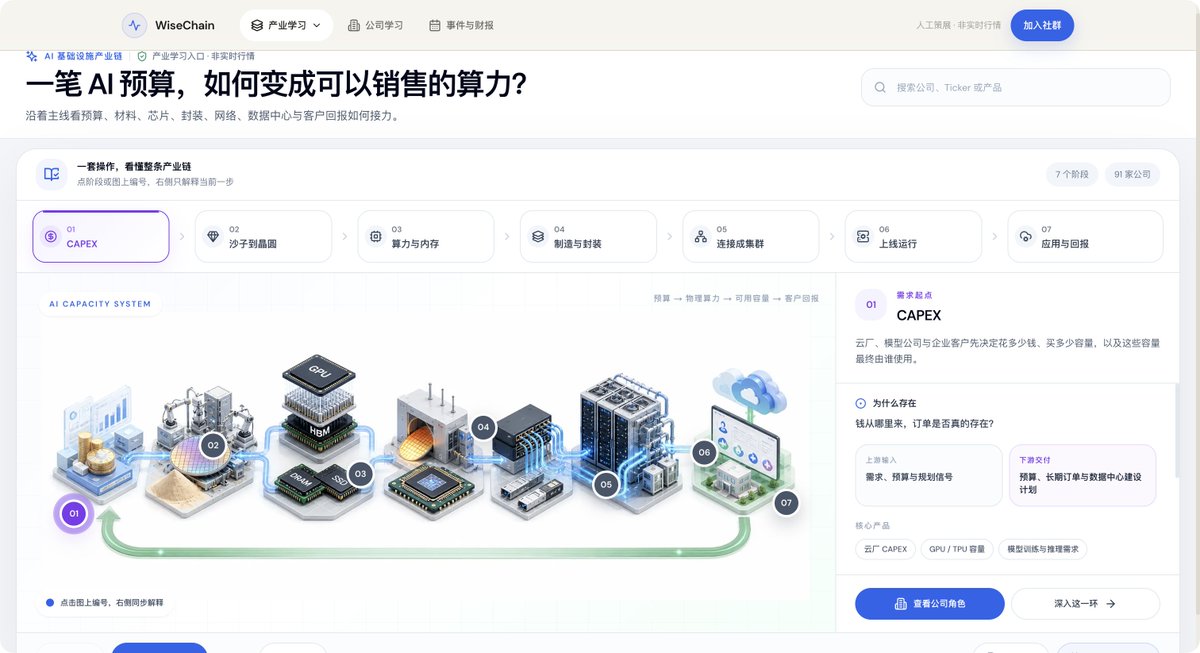Click the 03 marker on the diagram
The width and height of the screenshot is (1200, 653).
point(360,473)
